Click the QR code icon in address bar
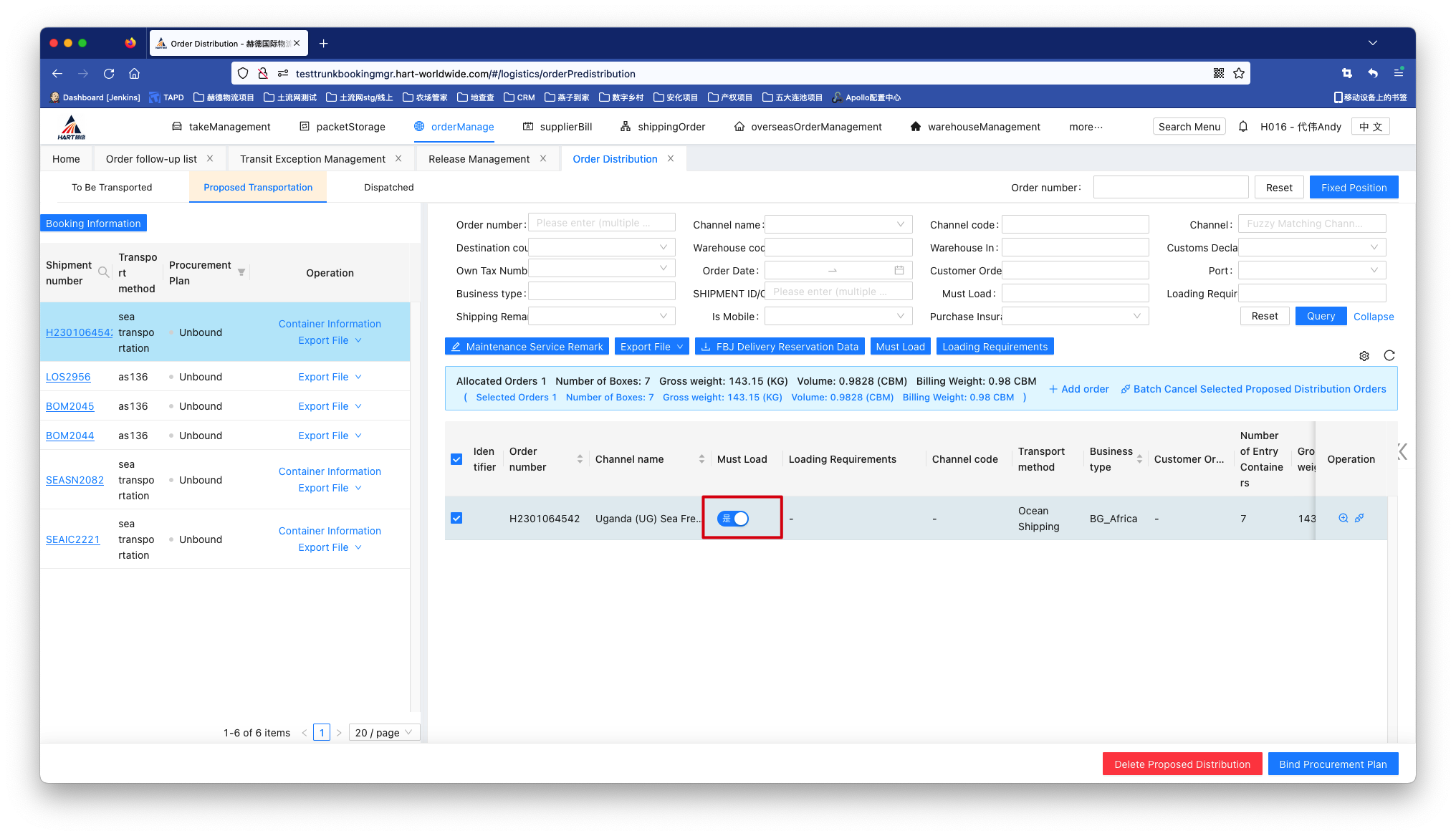 (x=1219, y=73)
